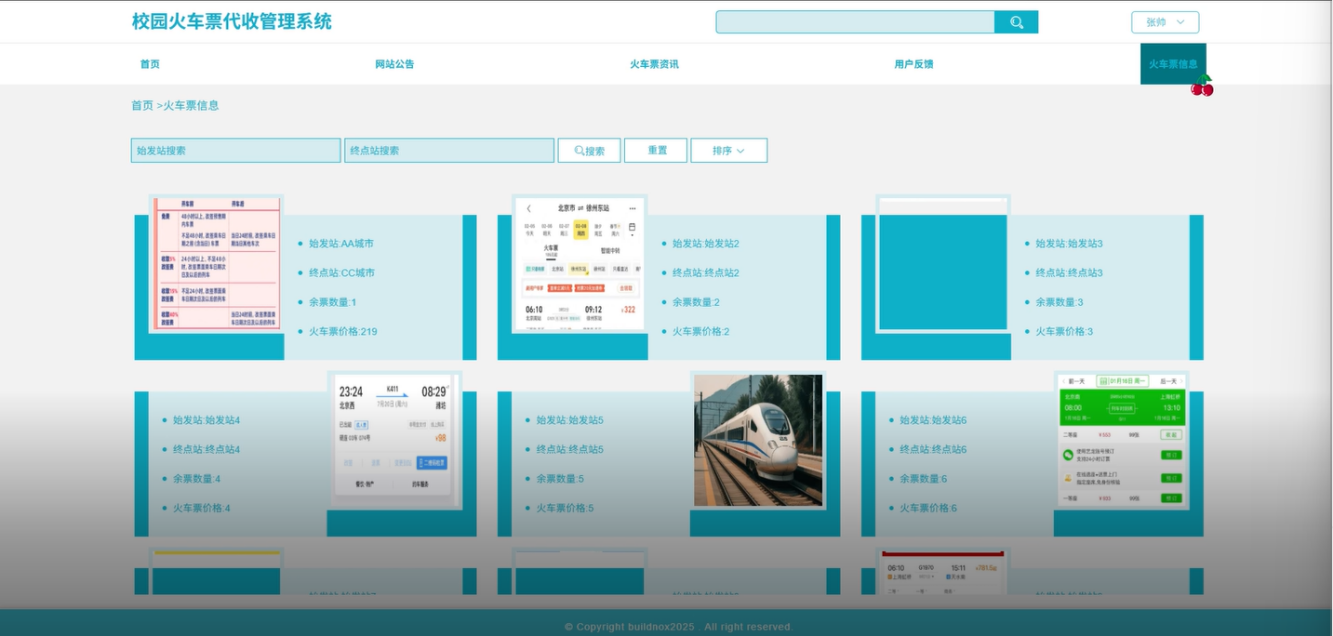Viewport: 1333px width, 636px height.
Task: Open the 排序 sort dropdown
Action: pos(729,151)
